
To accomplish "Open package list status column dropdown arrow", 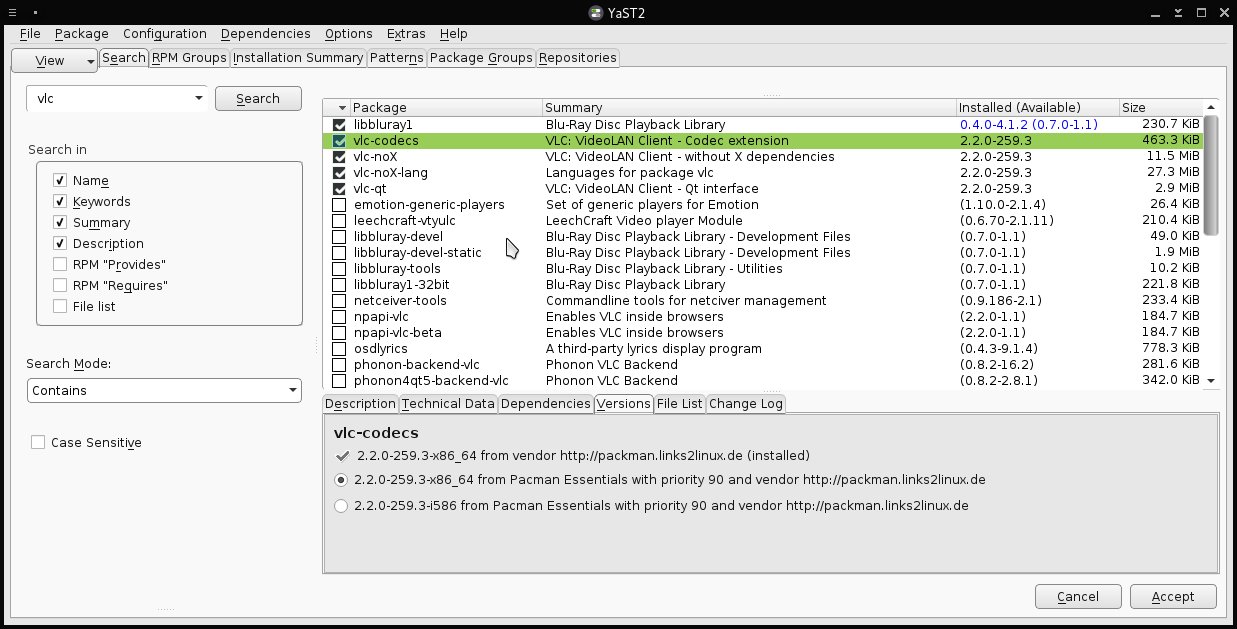I will (343, 108).
